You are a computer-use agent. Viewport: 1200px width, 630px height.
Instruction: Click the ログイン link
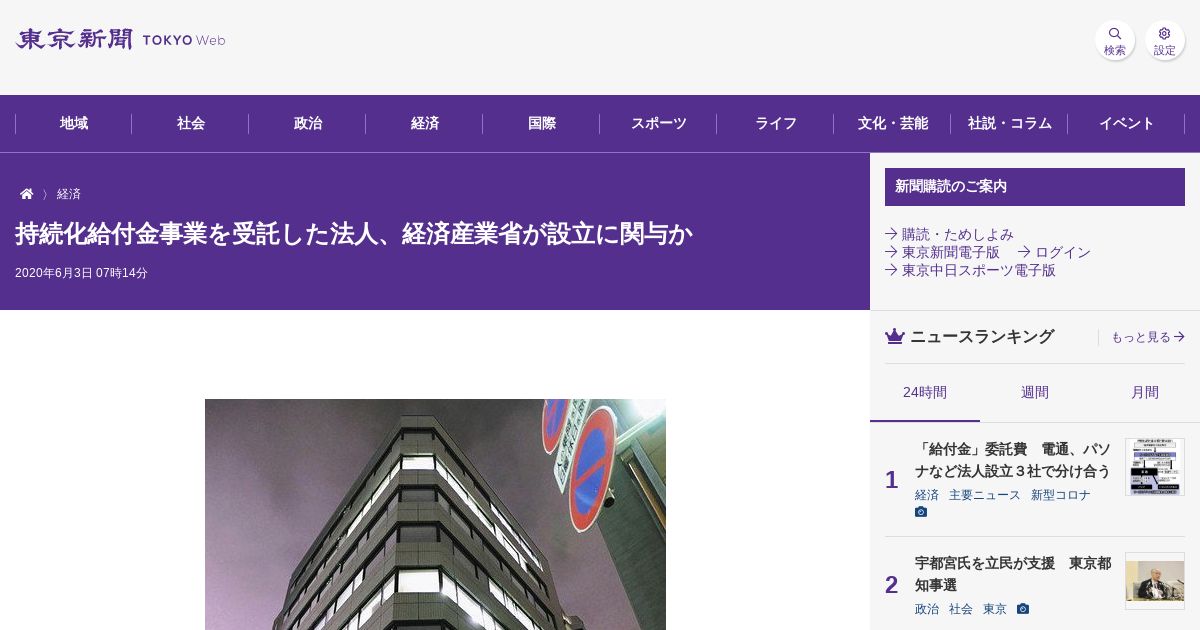click(1054, 252)
